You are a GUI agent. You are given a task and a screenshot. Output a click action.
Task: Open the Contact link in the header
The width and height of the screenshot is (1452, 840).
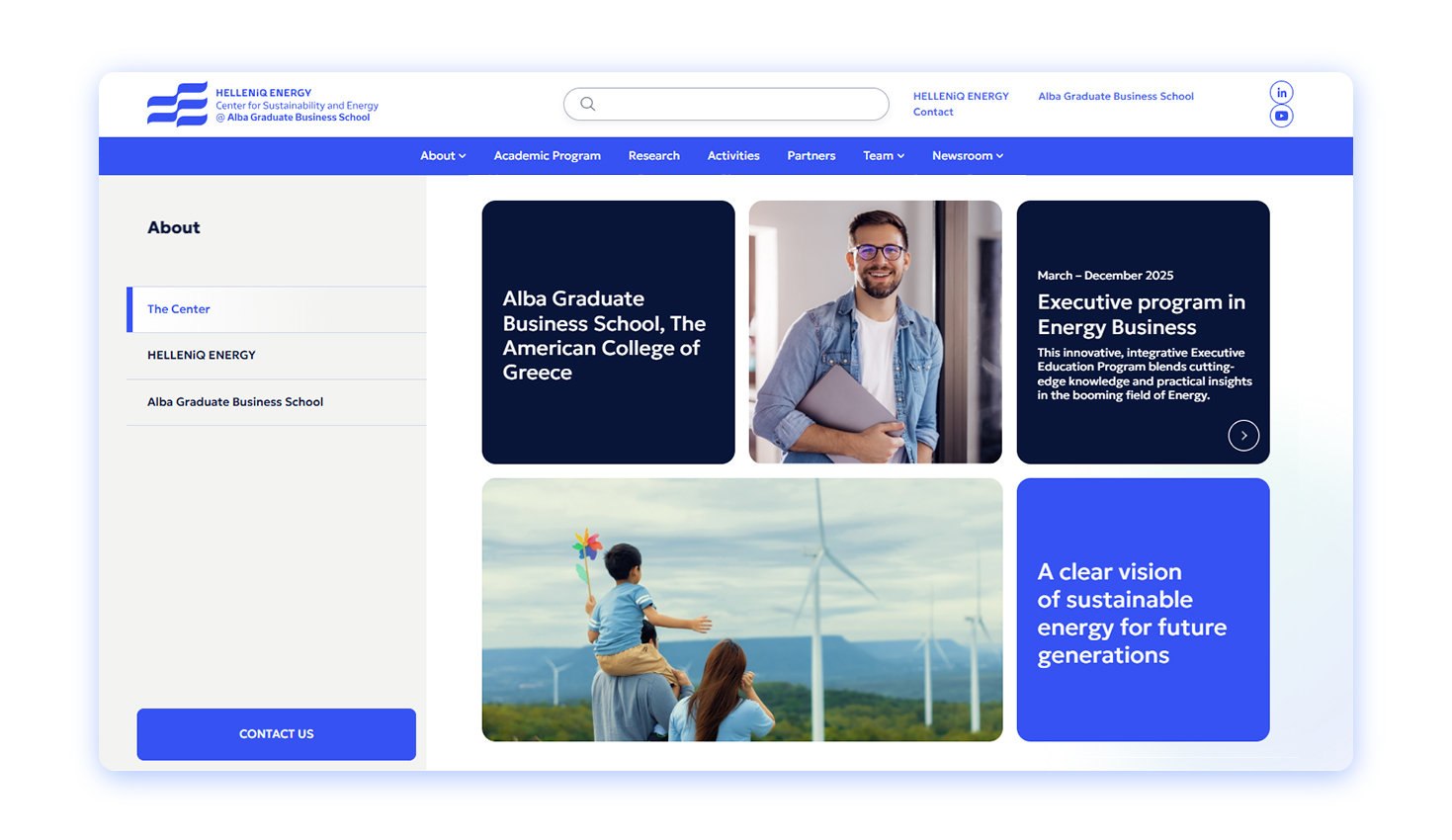[x=933, y=112]
